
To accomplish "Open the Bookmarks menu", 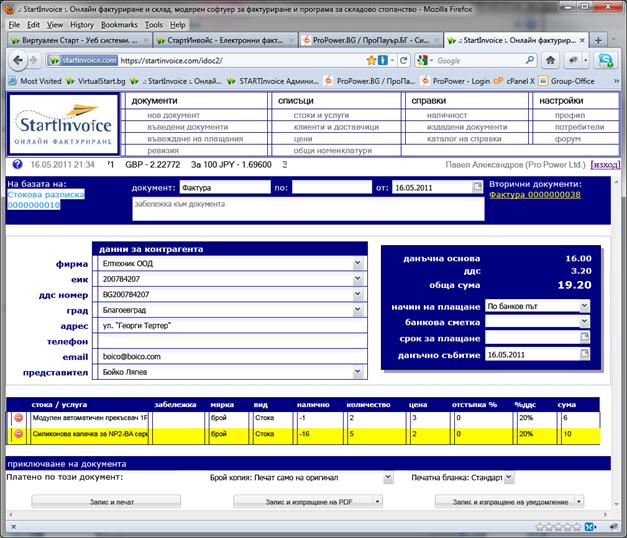I will pos(119,25).
